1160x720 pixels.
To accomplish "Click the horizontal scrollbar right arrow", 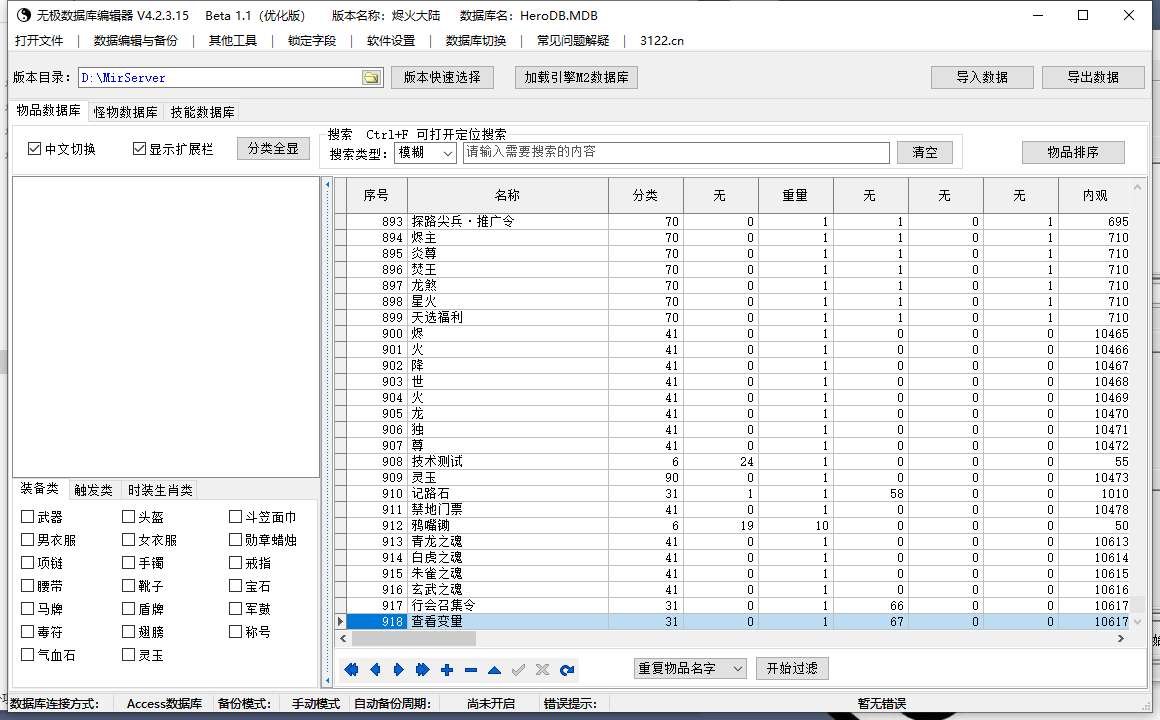I will (x=1121, y=638).
